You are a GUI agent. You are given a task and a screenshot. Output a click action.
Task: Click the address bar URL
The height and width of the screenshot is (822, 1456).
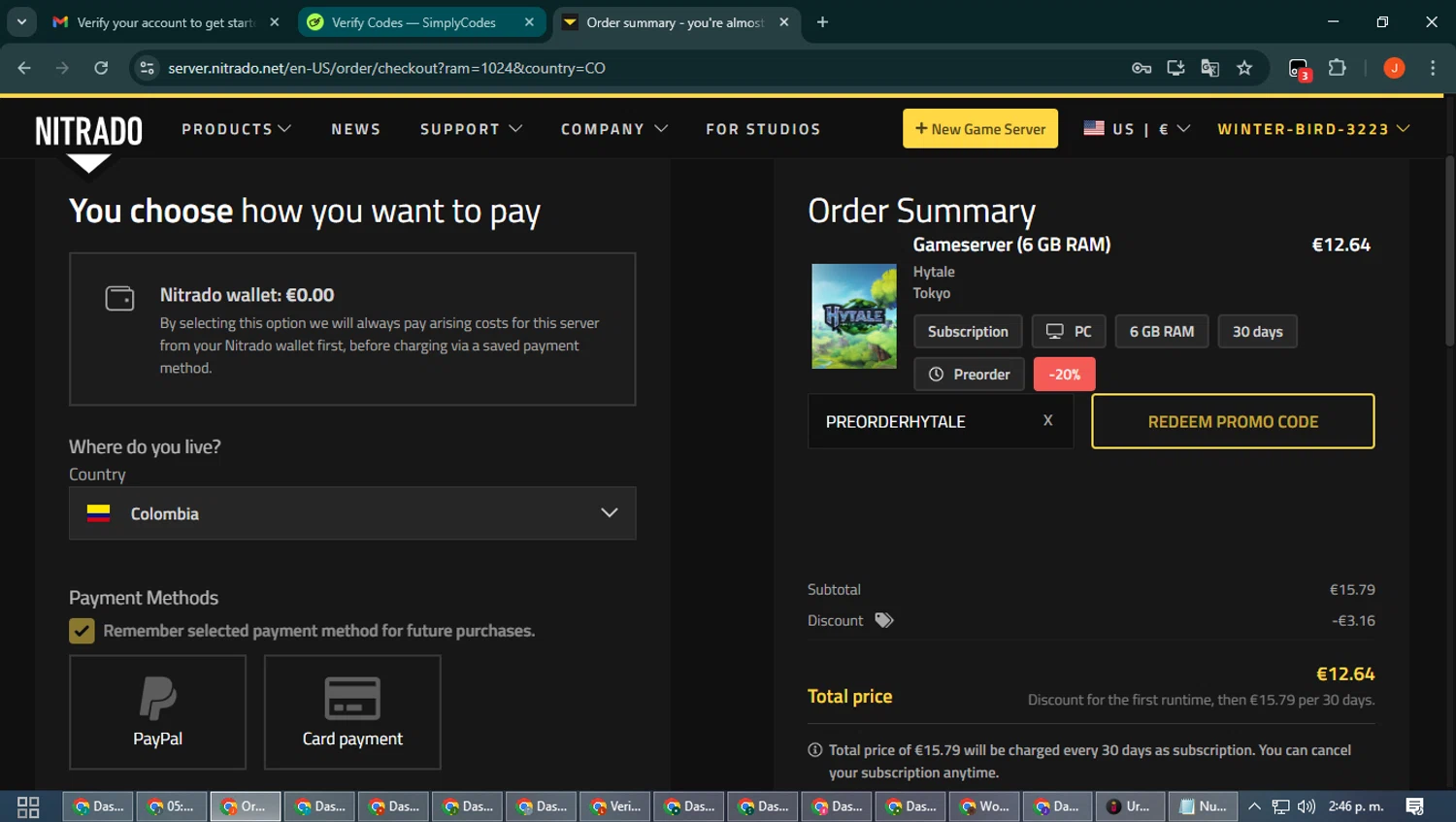click(386, 68)
